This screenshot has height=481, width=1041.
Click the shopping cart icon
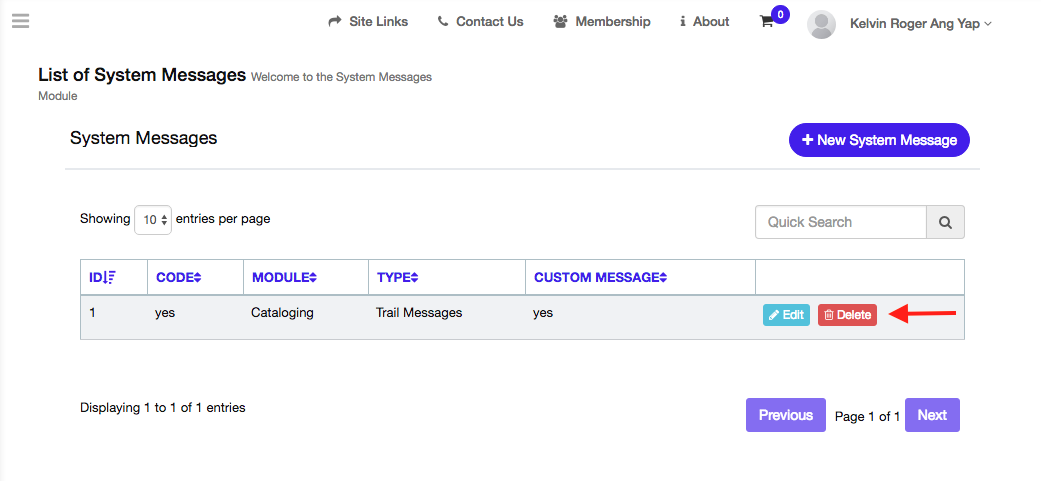767,22
